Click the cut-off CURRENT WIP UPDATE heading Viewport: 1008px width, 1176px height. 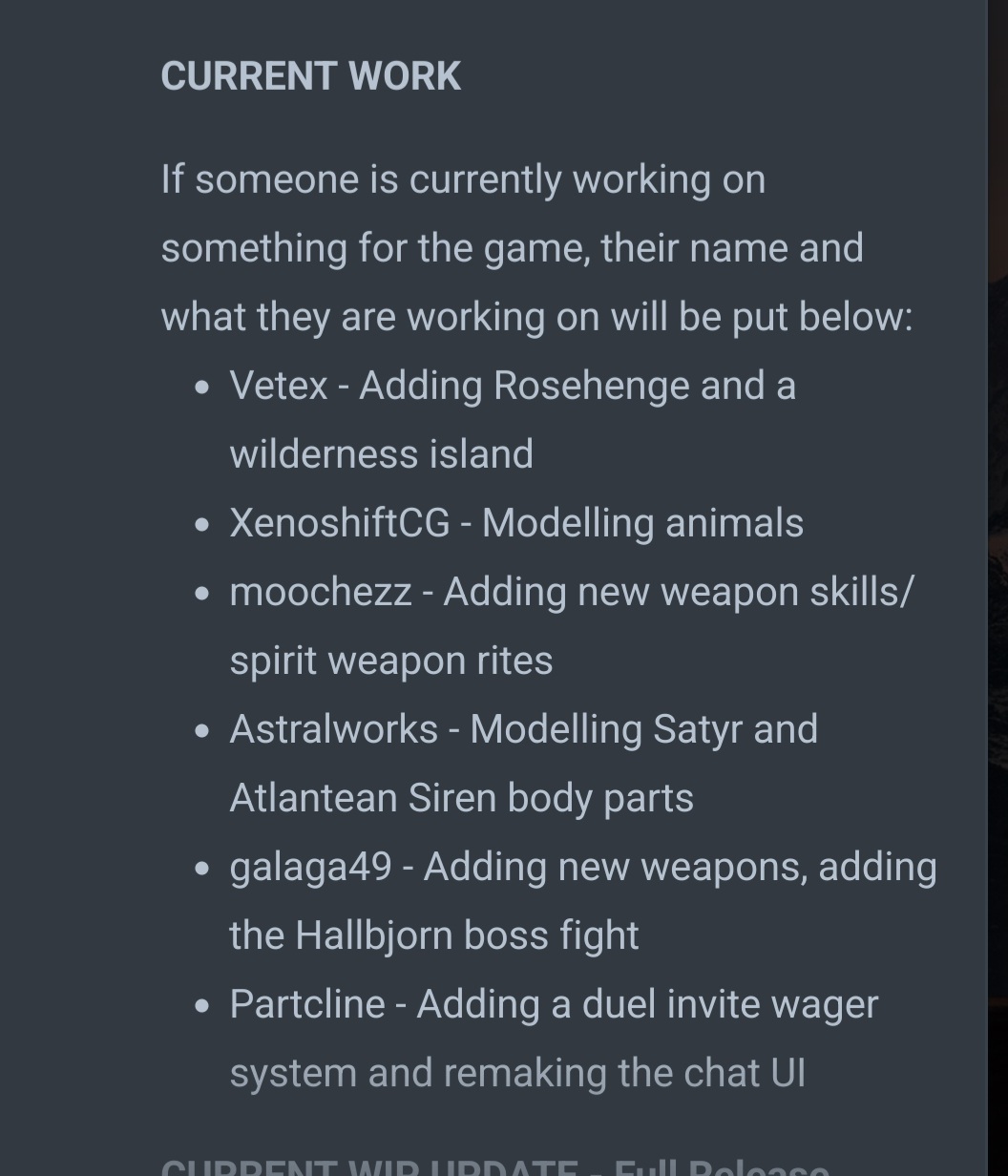(494, 1166)
